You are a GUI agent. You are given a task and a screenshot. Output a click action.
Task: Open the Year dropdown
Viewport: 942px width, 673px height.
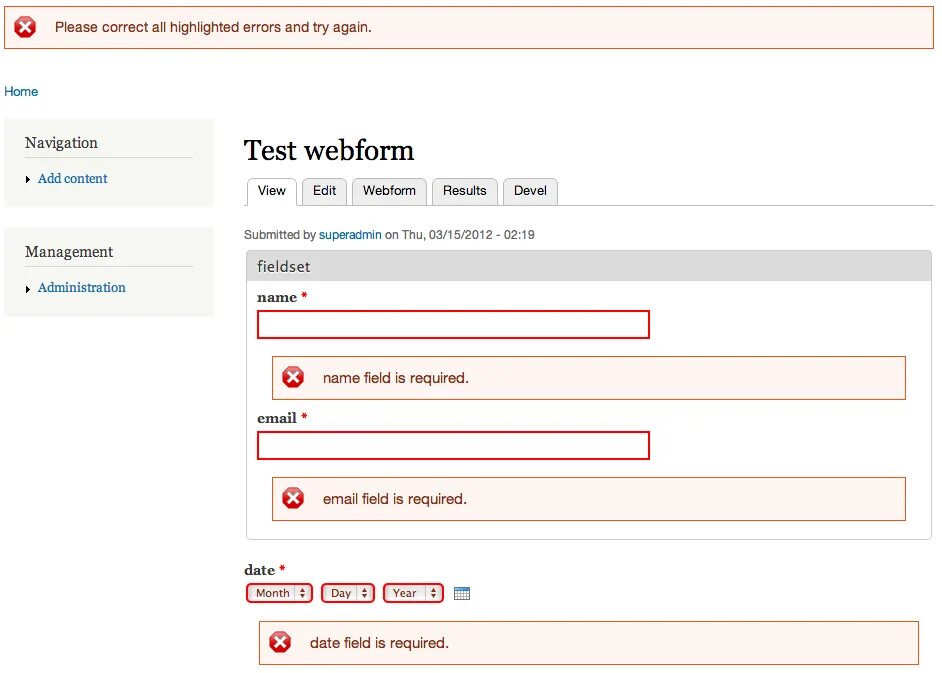tap(413, 593)
